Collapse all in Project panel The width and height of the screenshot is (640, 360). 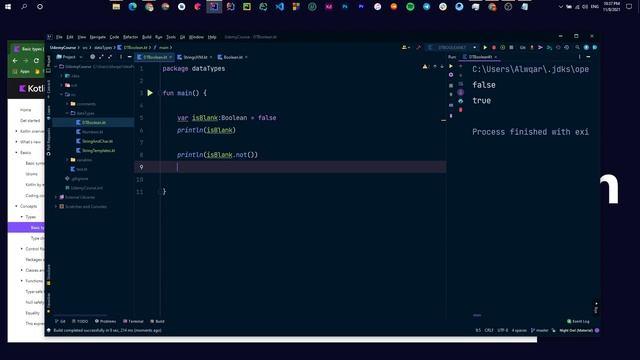110,57
